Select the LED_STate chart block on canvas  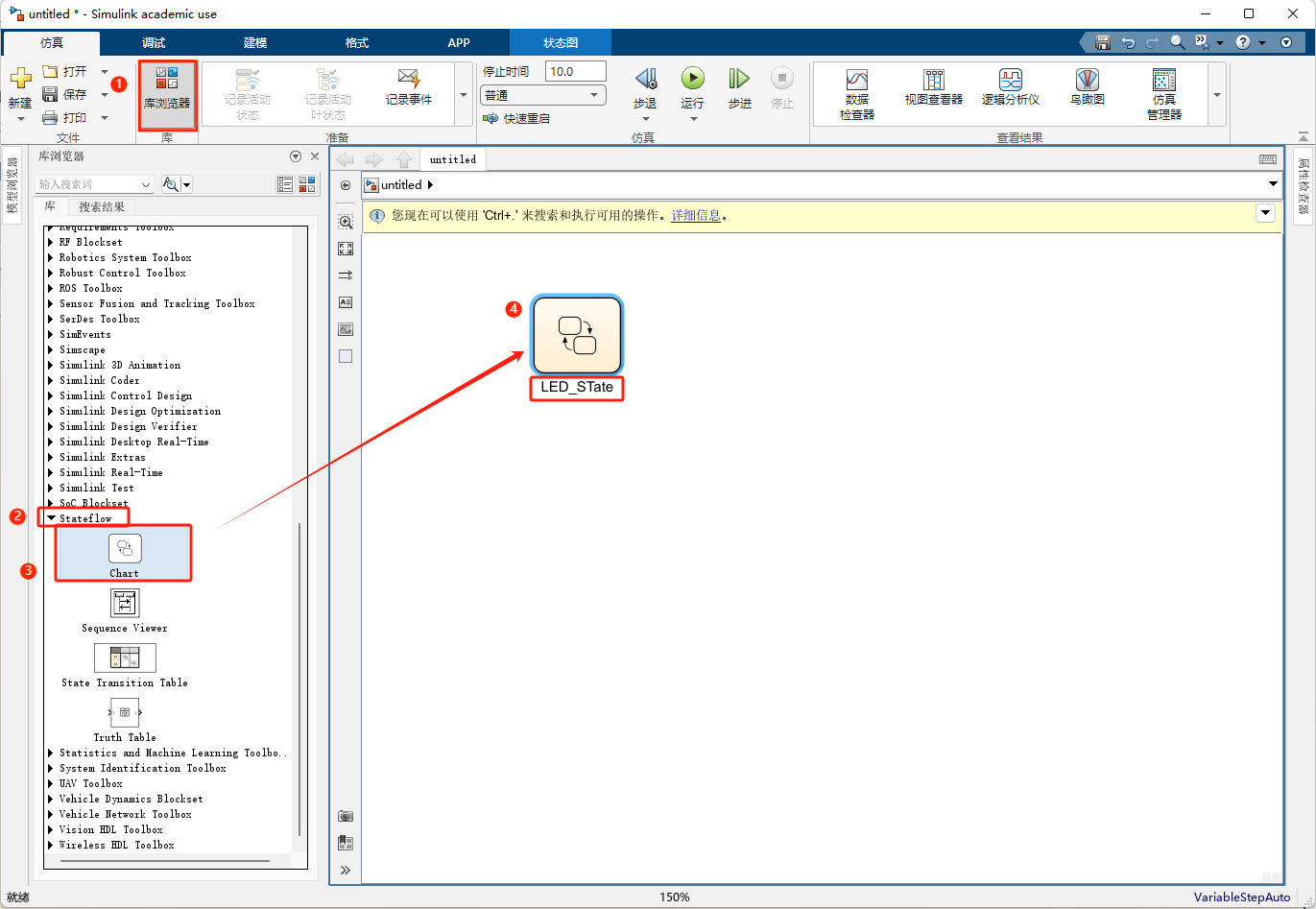click(x=577, y=336)
